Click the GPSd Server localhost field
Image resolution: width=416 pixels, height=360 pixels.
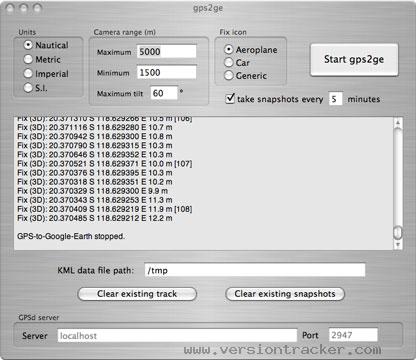[x=177, y=336]
